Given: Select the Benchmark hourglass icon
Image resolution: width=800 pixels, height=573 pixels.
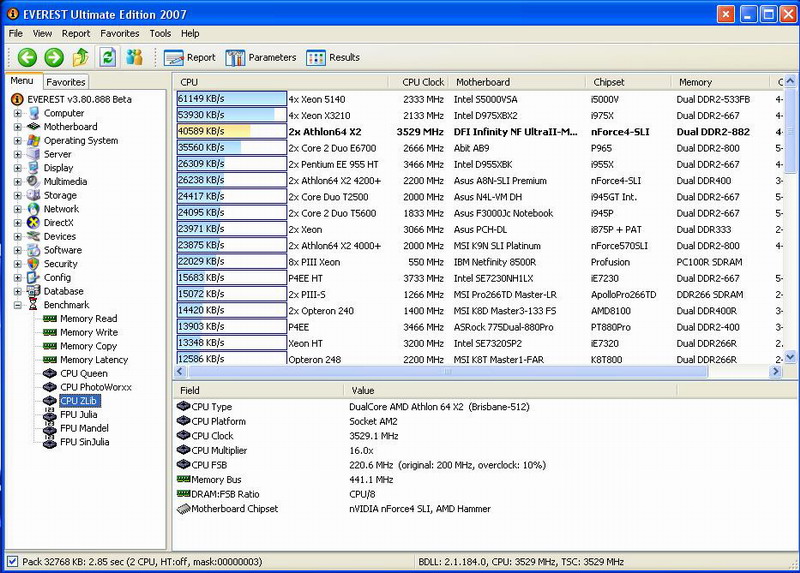Looking at the screenshot, I should tap(34, 305).
